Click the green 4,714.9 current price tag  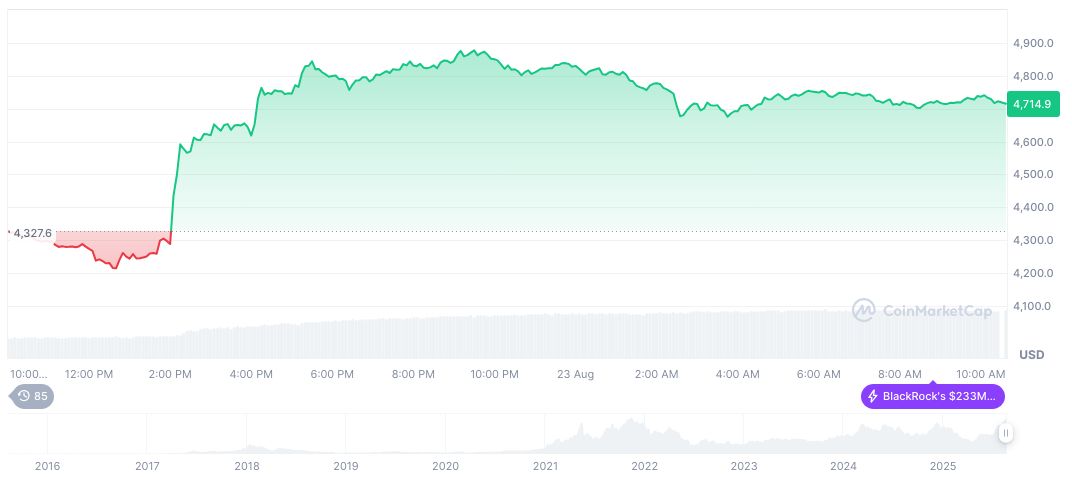(x=1032, y=104)
